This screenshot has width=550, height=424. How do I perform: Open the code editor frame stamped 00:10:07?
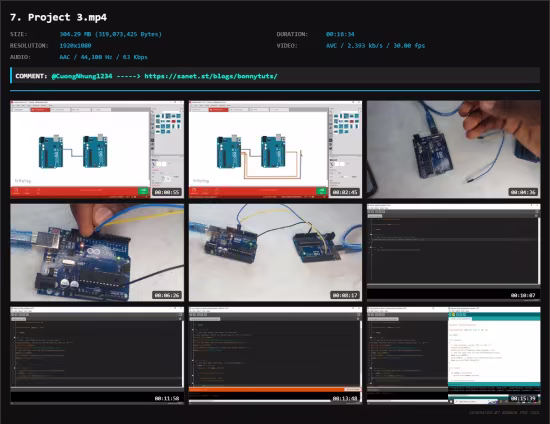[x=454, y=253]
